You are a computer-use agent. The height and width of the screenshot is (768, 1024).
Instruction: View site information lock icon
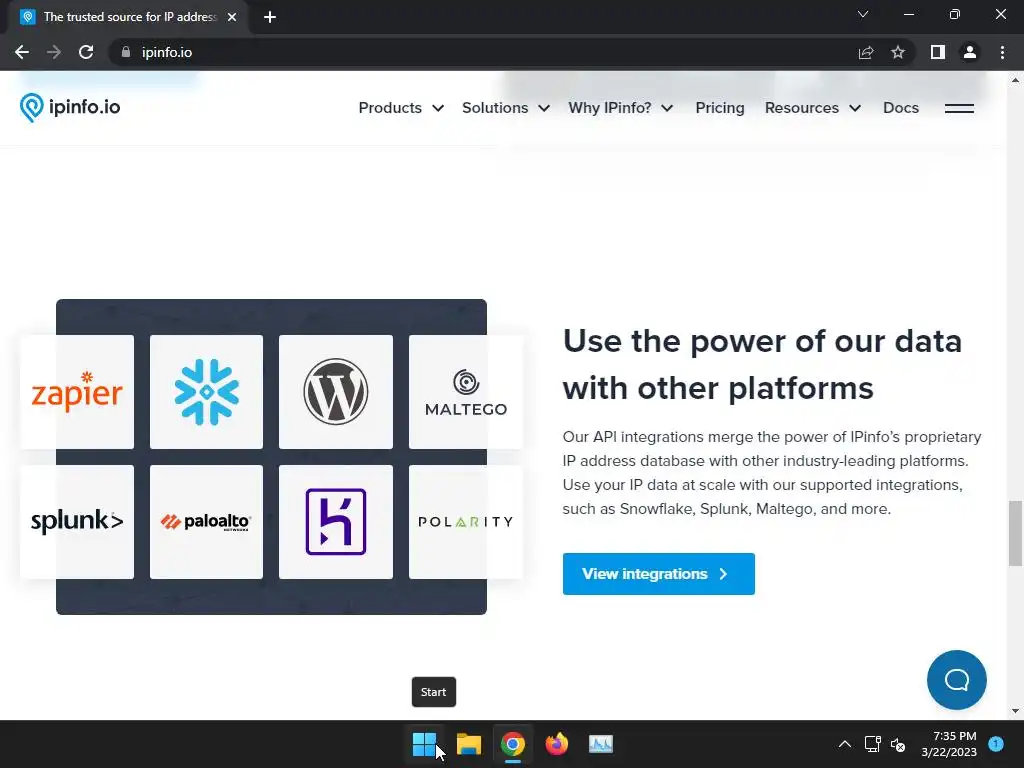[126, 52]
